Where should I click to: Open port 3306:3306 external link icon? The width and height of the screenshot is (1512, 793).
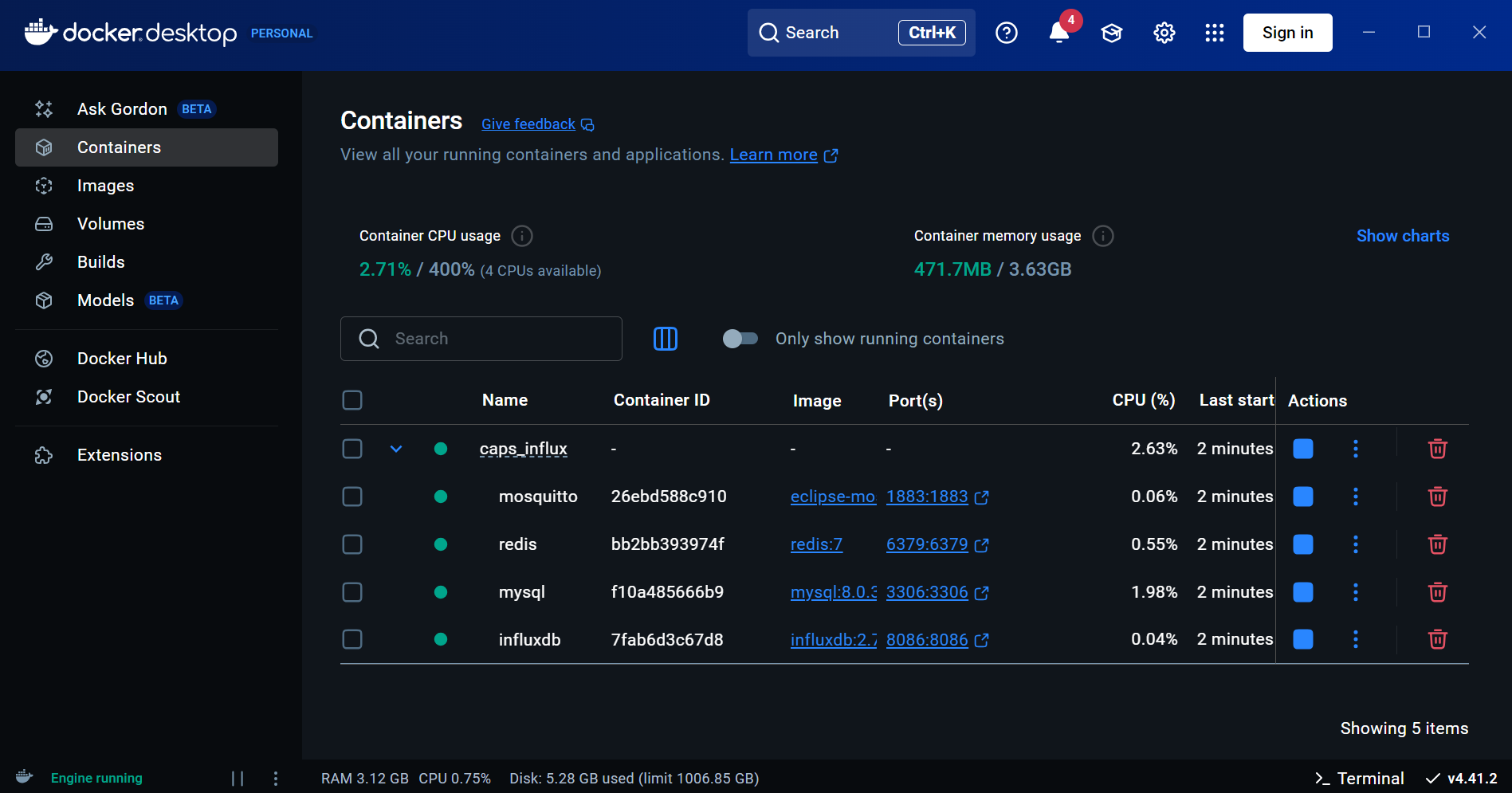click(x=982, y=593)
